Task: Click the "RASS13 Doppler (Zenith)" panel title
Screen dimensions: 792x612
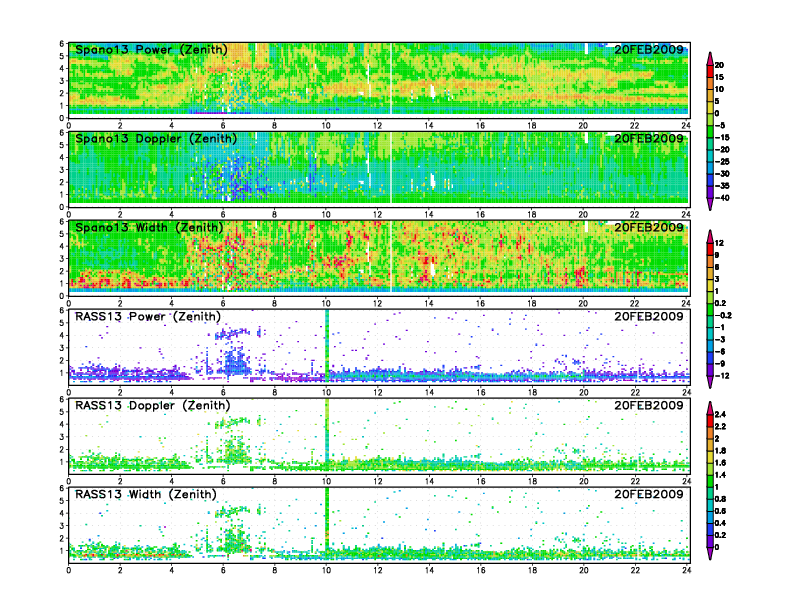Action: tap(153, 405)
